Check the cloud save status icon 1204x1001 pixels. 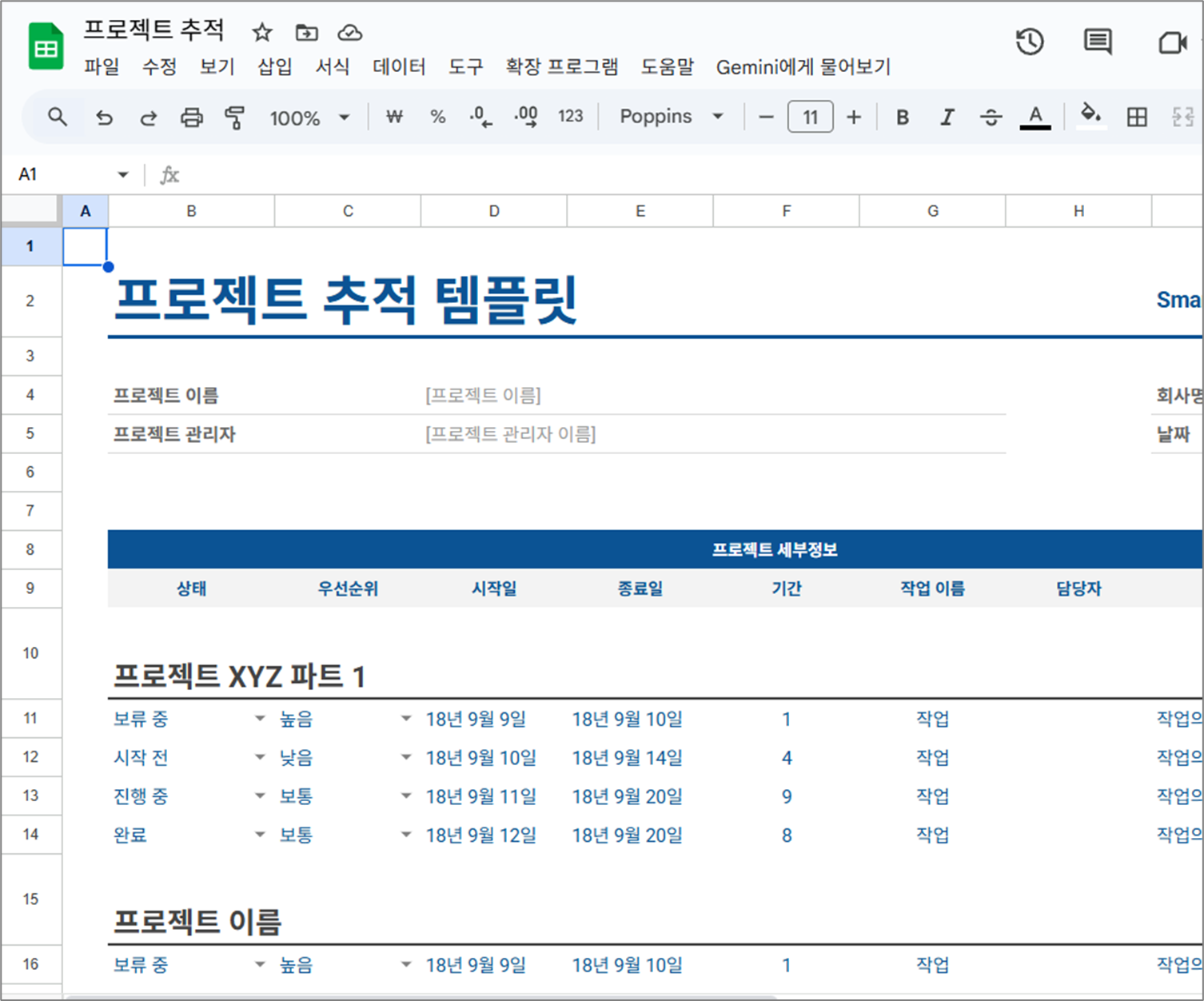tap(350, 33)
